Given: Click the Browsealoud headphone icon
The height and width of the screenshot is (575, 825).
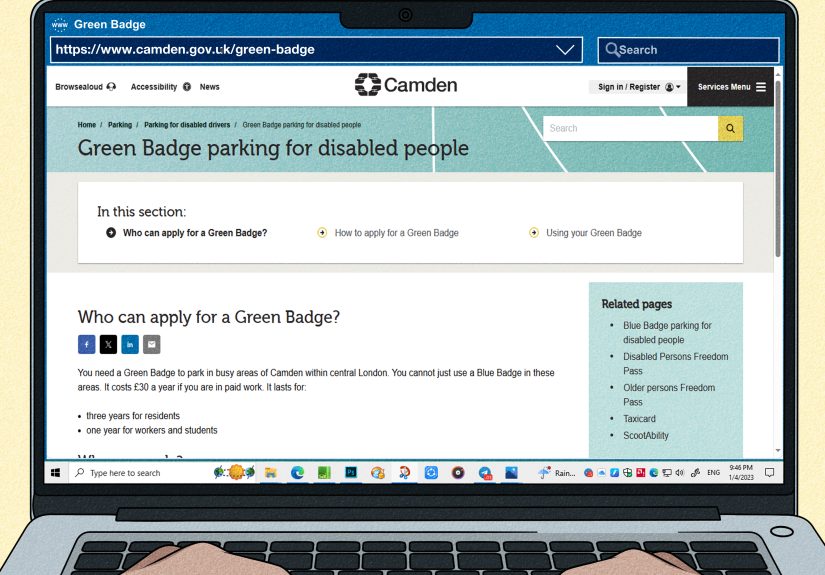Looking at the screenshot, I should pos(111,87).
